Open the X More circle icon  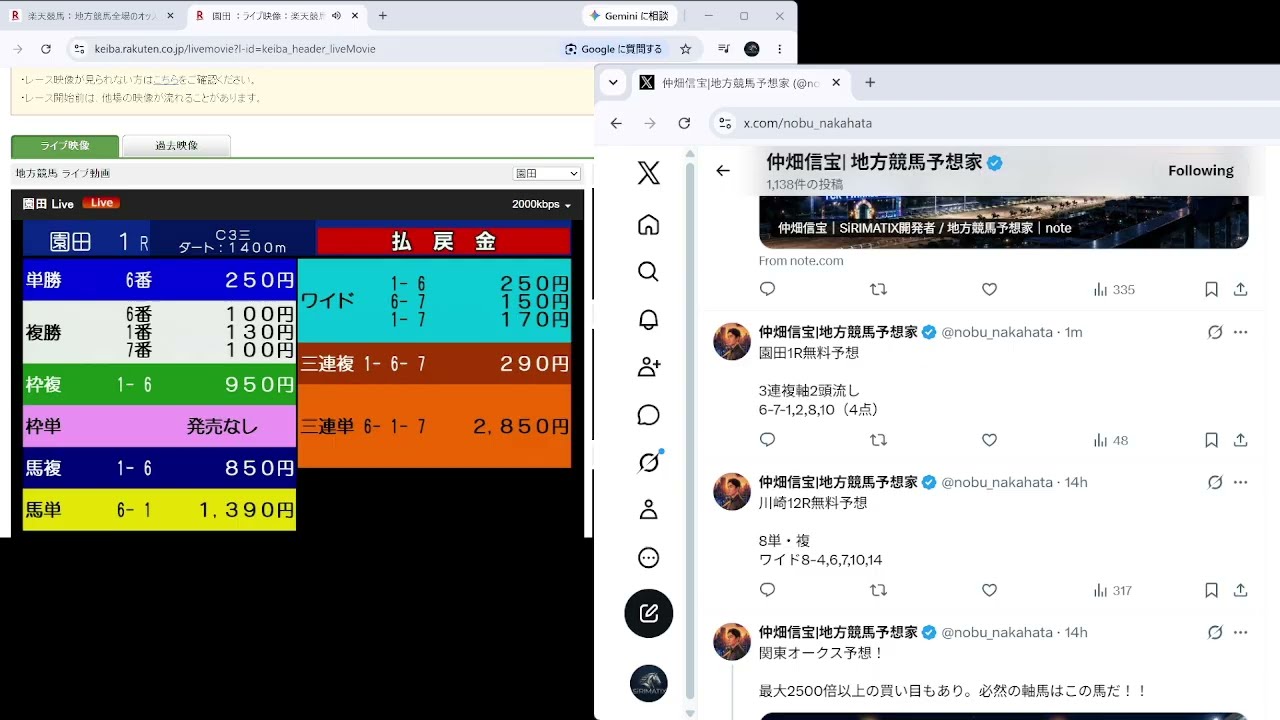648,558
